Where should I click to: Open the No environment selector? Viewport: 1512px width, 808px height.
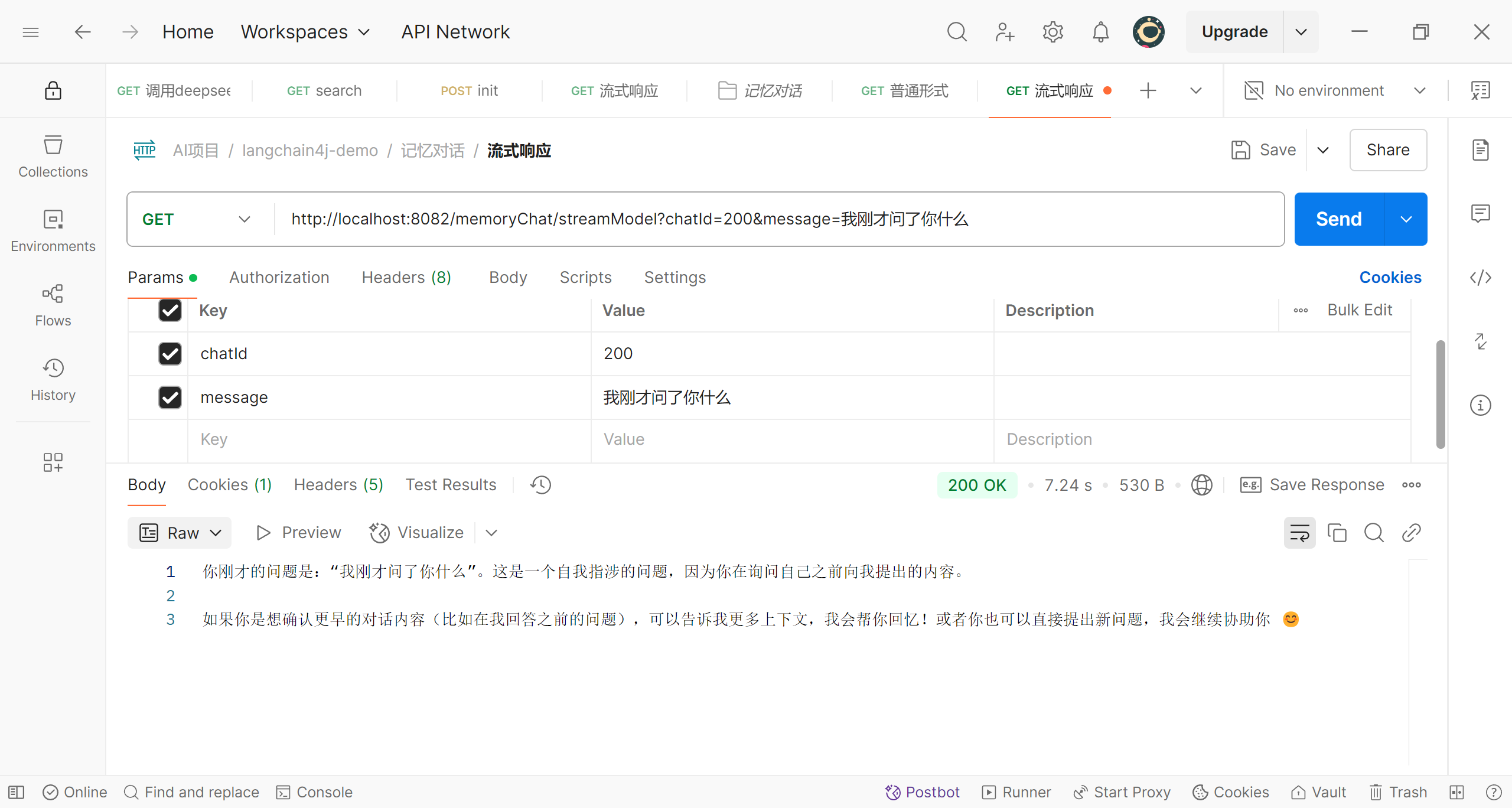(1335, 90)
